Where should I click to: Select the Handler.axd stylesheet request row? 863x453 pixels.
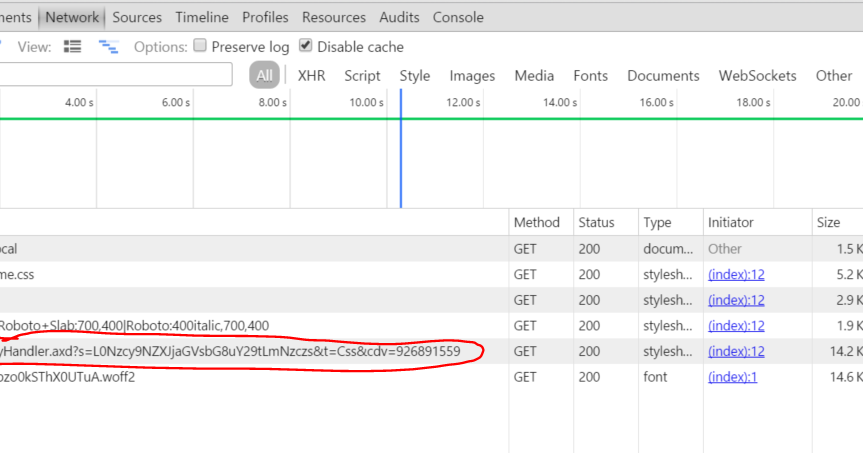coord(432,351)
